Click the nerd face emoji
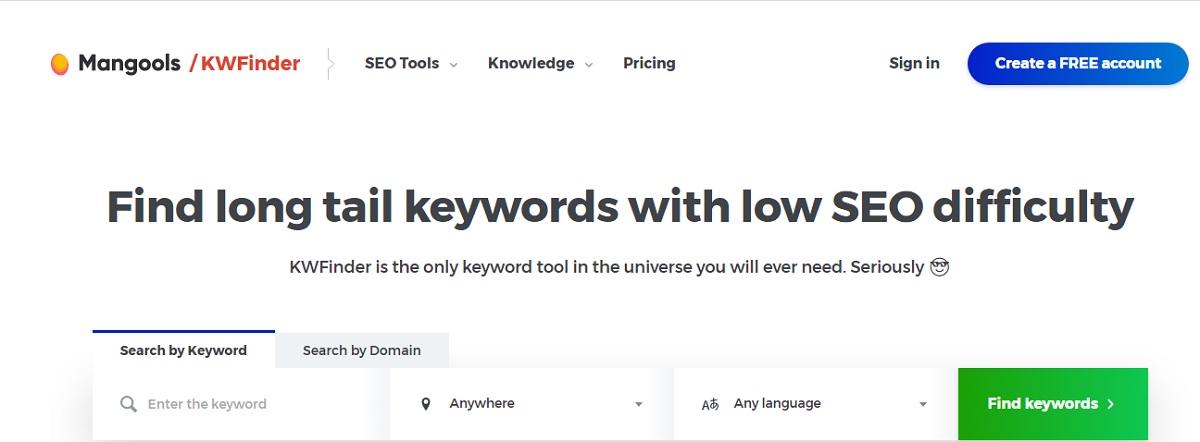This screenshot has height=442, width=1200. pyautogui.click(x=939, y=268)
